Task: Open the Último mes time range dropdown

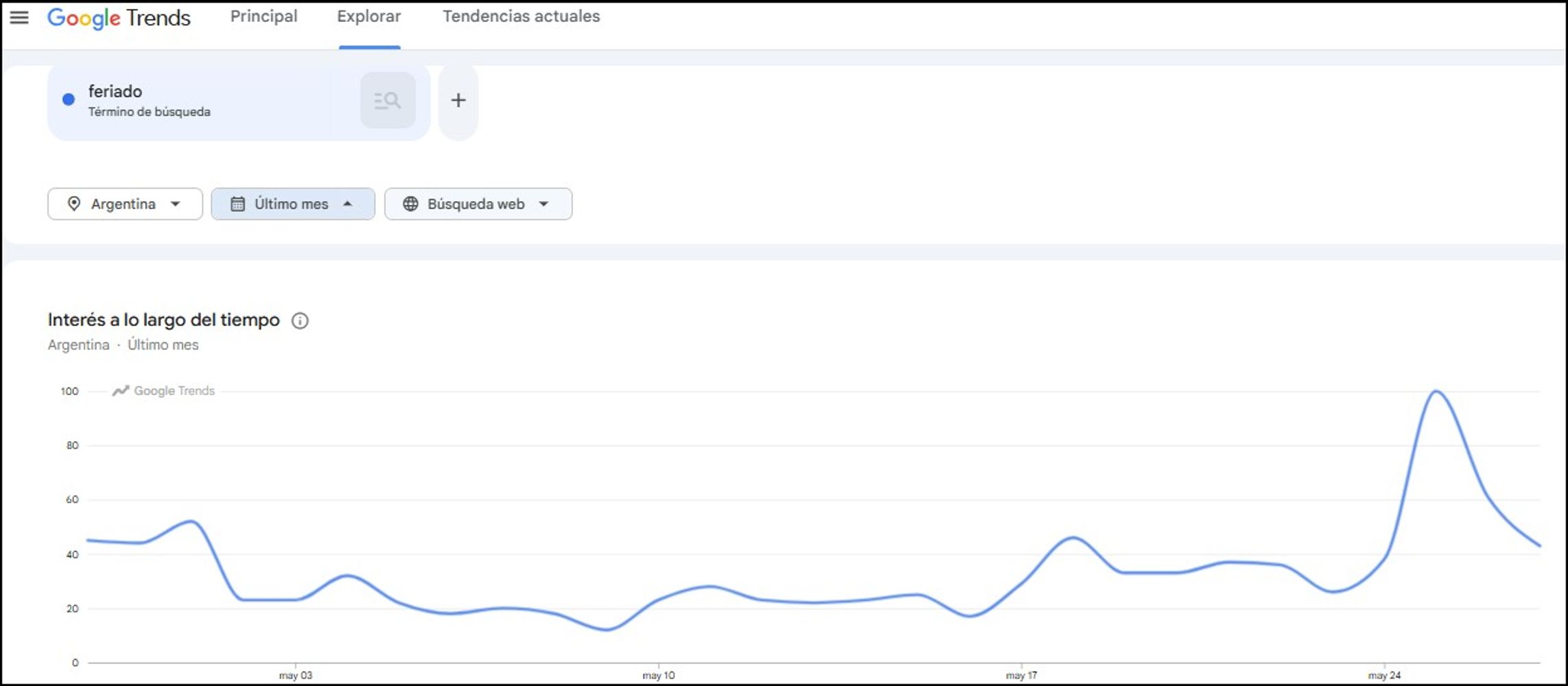Action: tap(293, 204)
